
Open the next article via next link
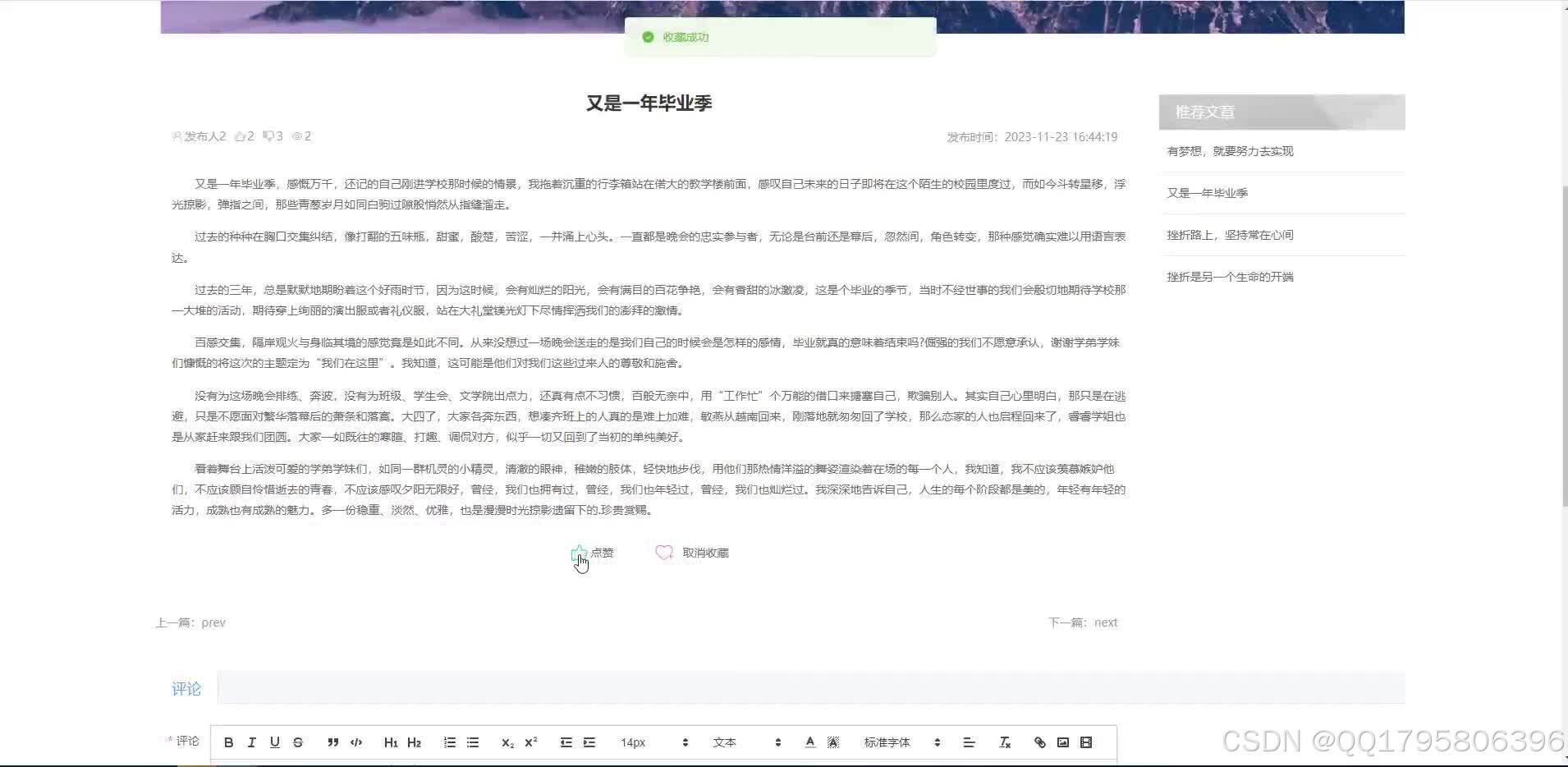1105,622
